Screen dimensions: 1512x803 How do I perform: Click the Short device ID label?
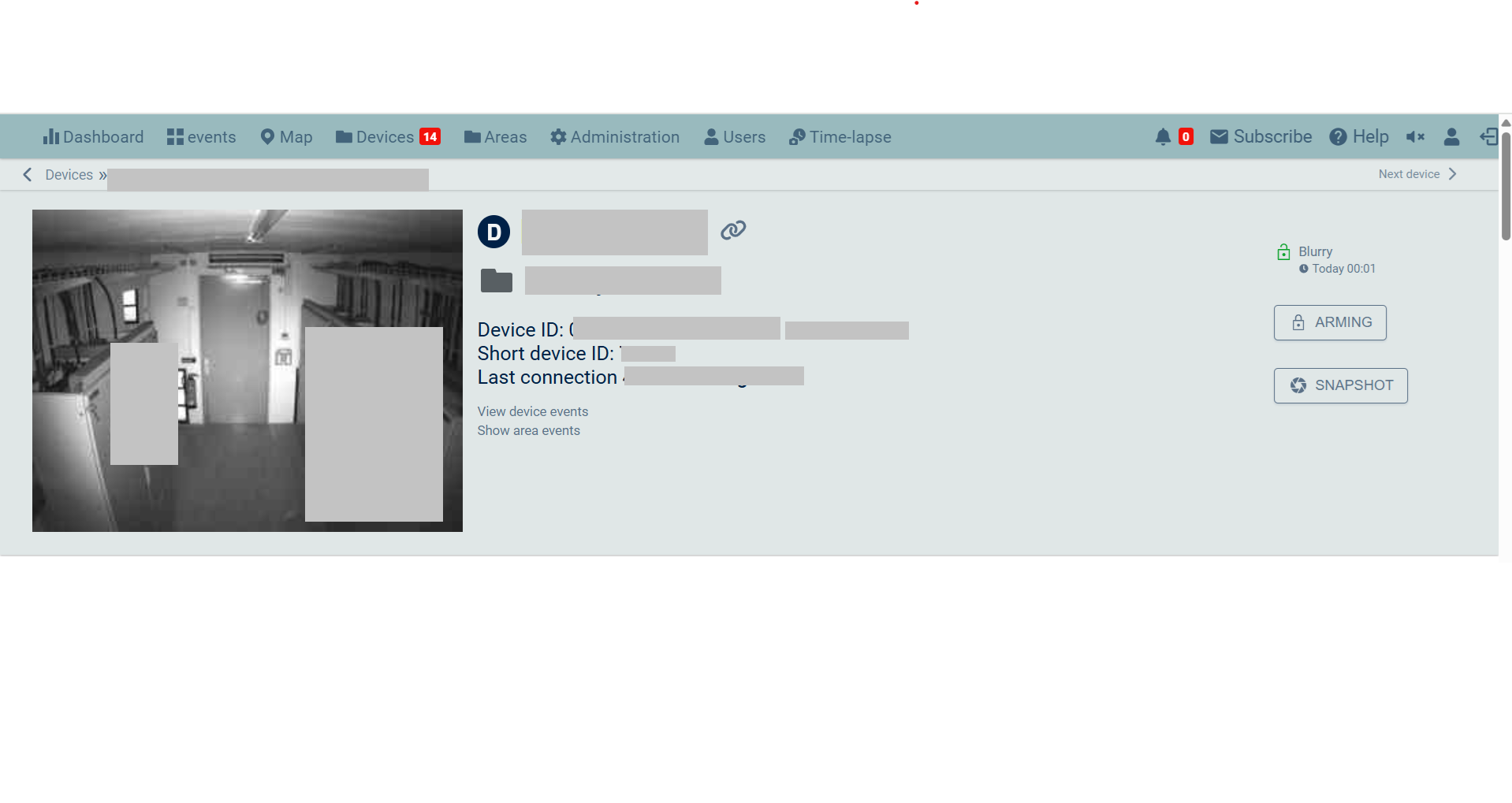[546, 353]
